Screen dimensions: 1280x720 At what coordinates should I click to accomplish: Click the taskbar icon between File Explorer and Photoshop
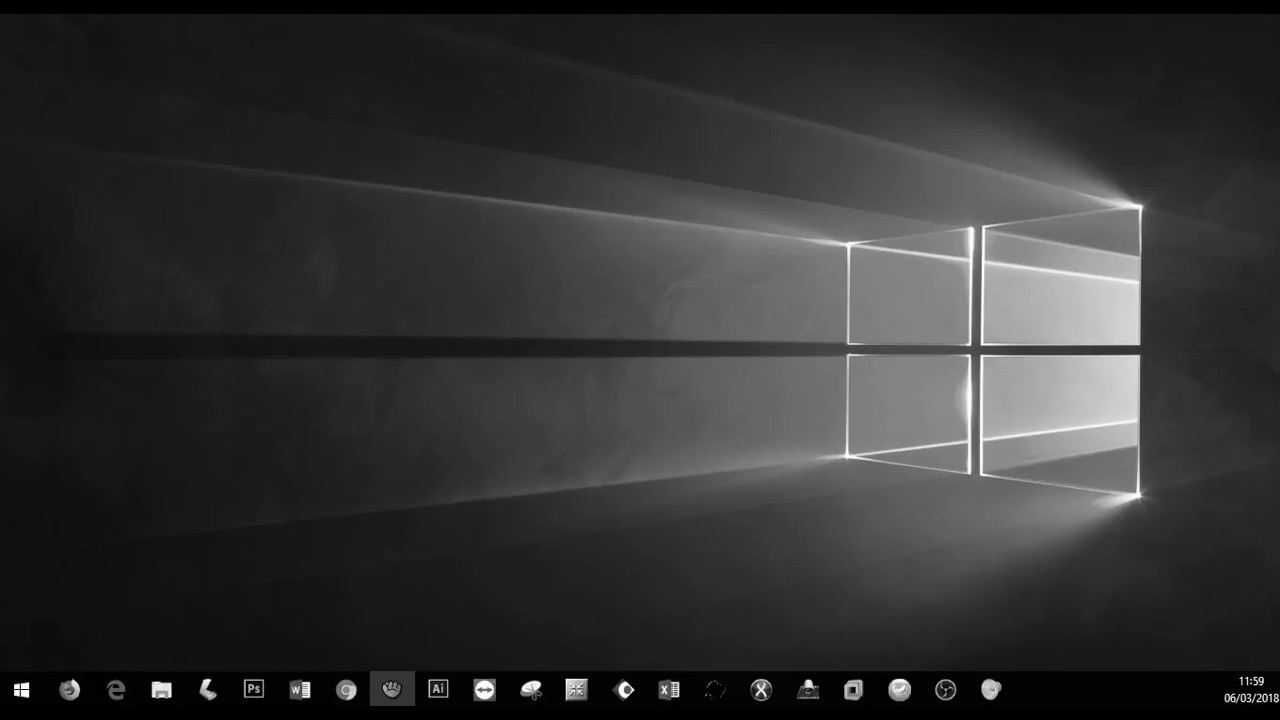coord(208,690)
